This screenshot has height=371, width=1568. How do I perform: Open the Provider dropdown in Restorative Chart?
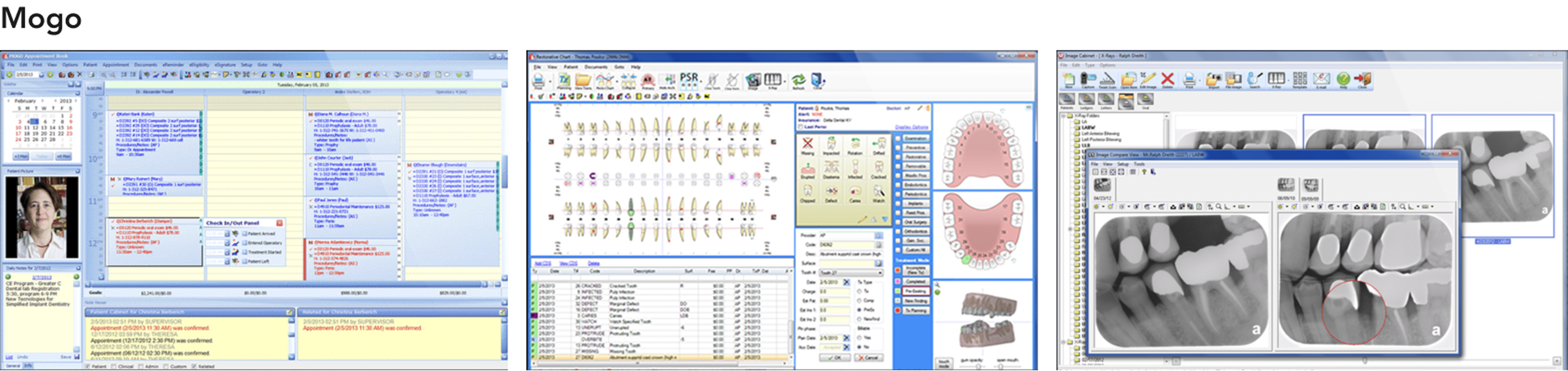(879, 235)
